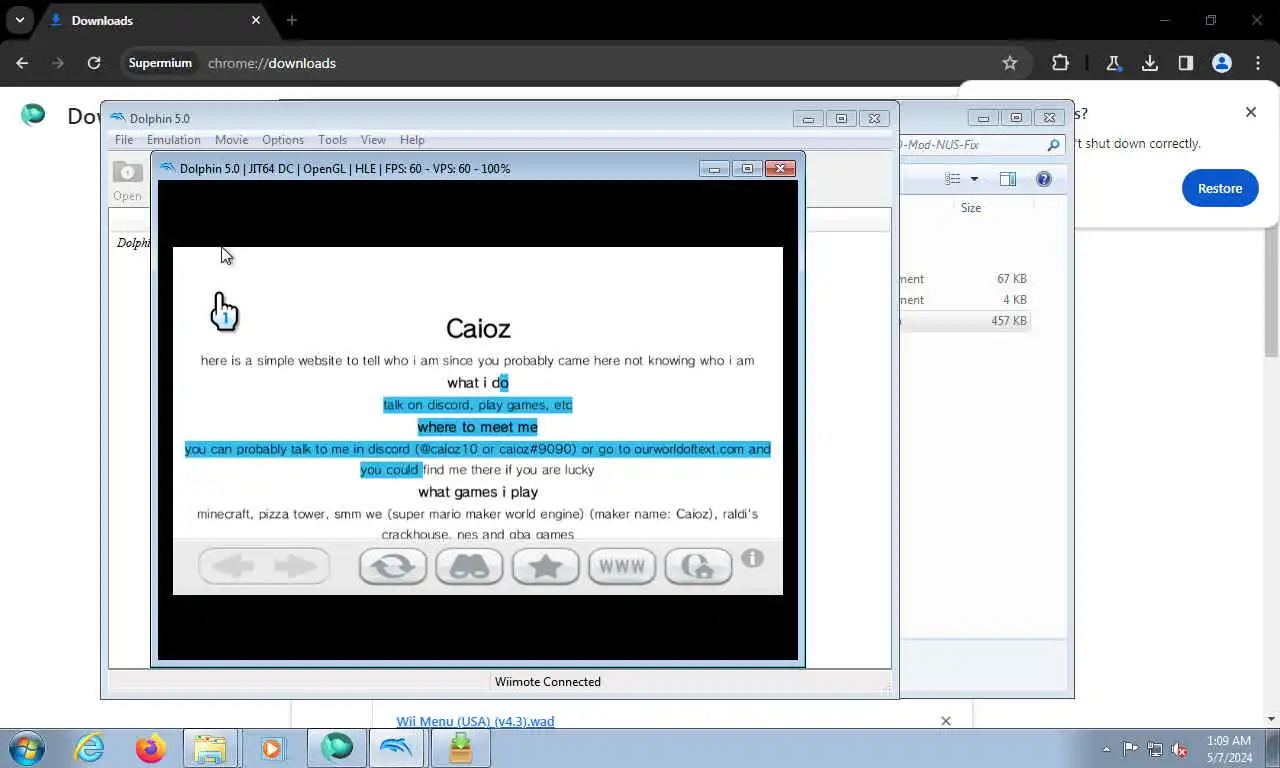Select the 457 KB file row

click(x=965, y=321)
